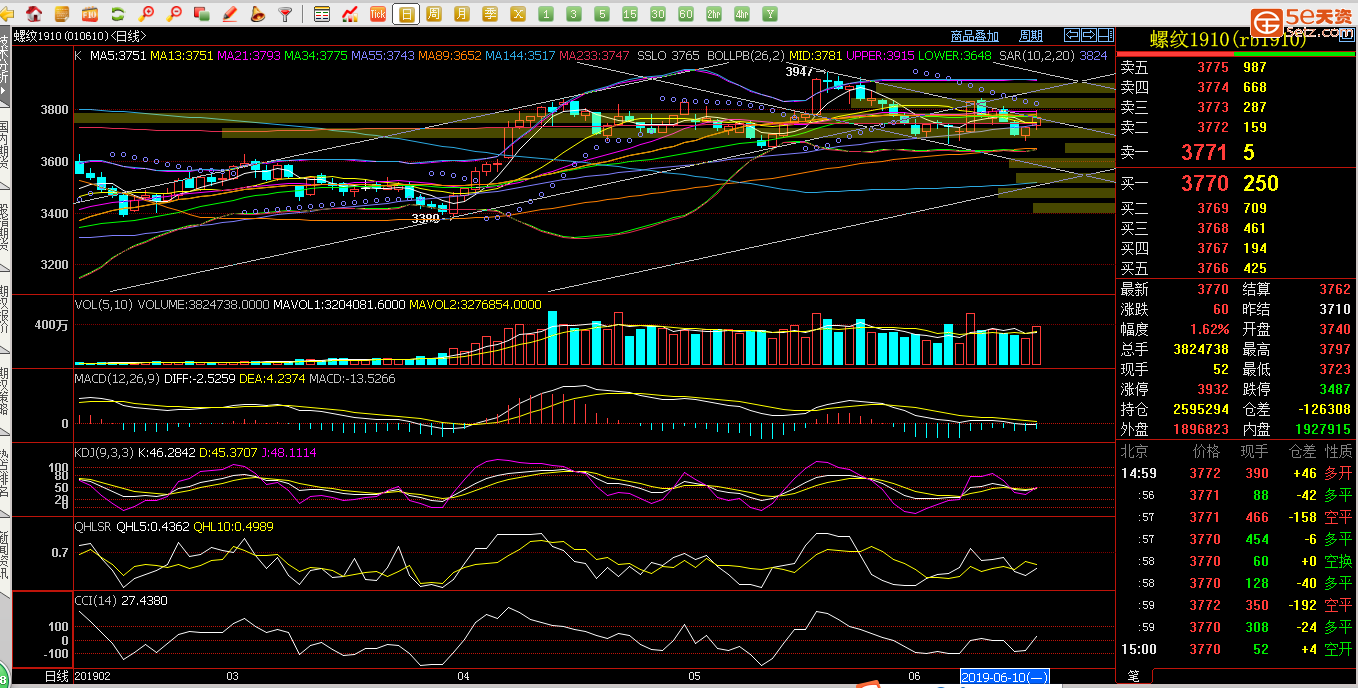Select the green Y period button
1358x688 pixels.
pyautogui.click(x=770, y=14)
